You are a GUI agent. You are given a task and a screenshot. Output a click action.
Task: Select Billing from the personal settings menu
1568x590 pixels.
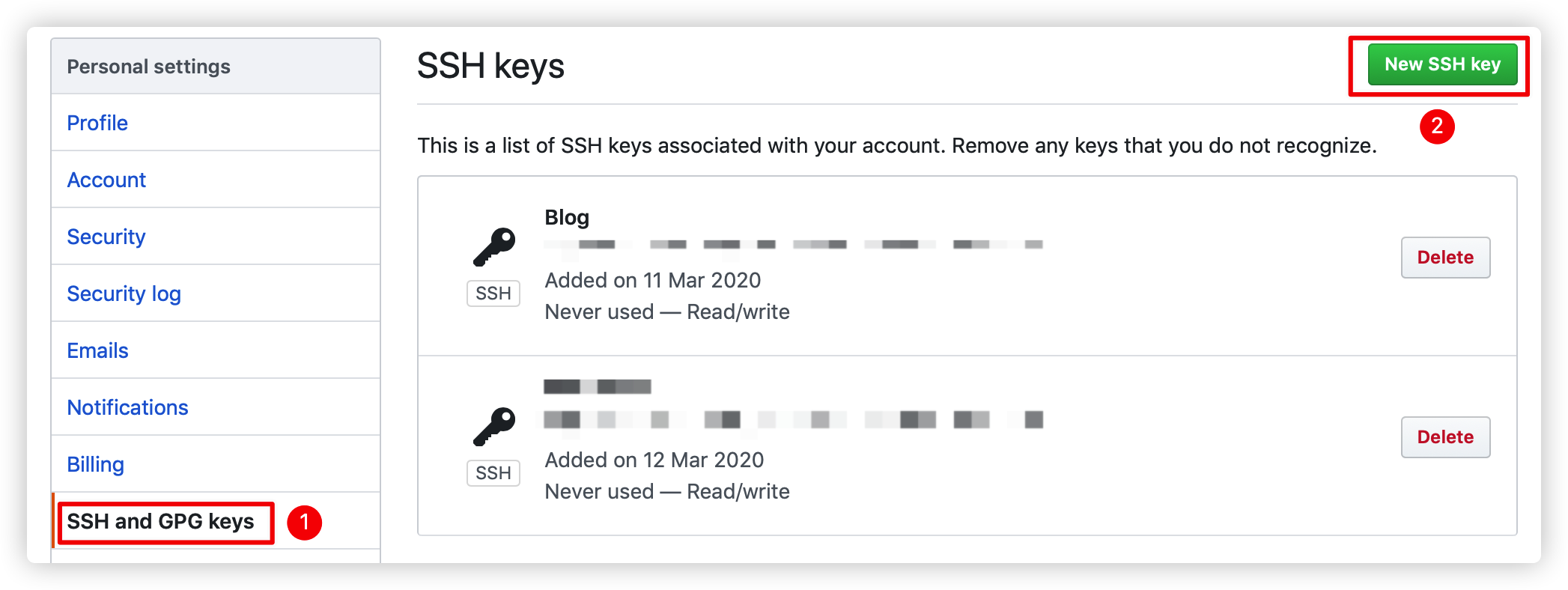coord(95,464)
